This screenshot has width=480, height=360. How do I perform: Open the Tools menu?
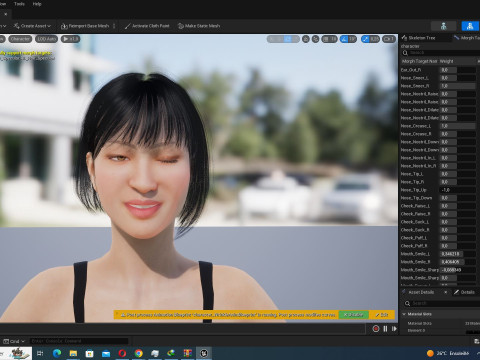19,4
